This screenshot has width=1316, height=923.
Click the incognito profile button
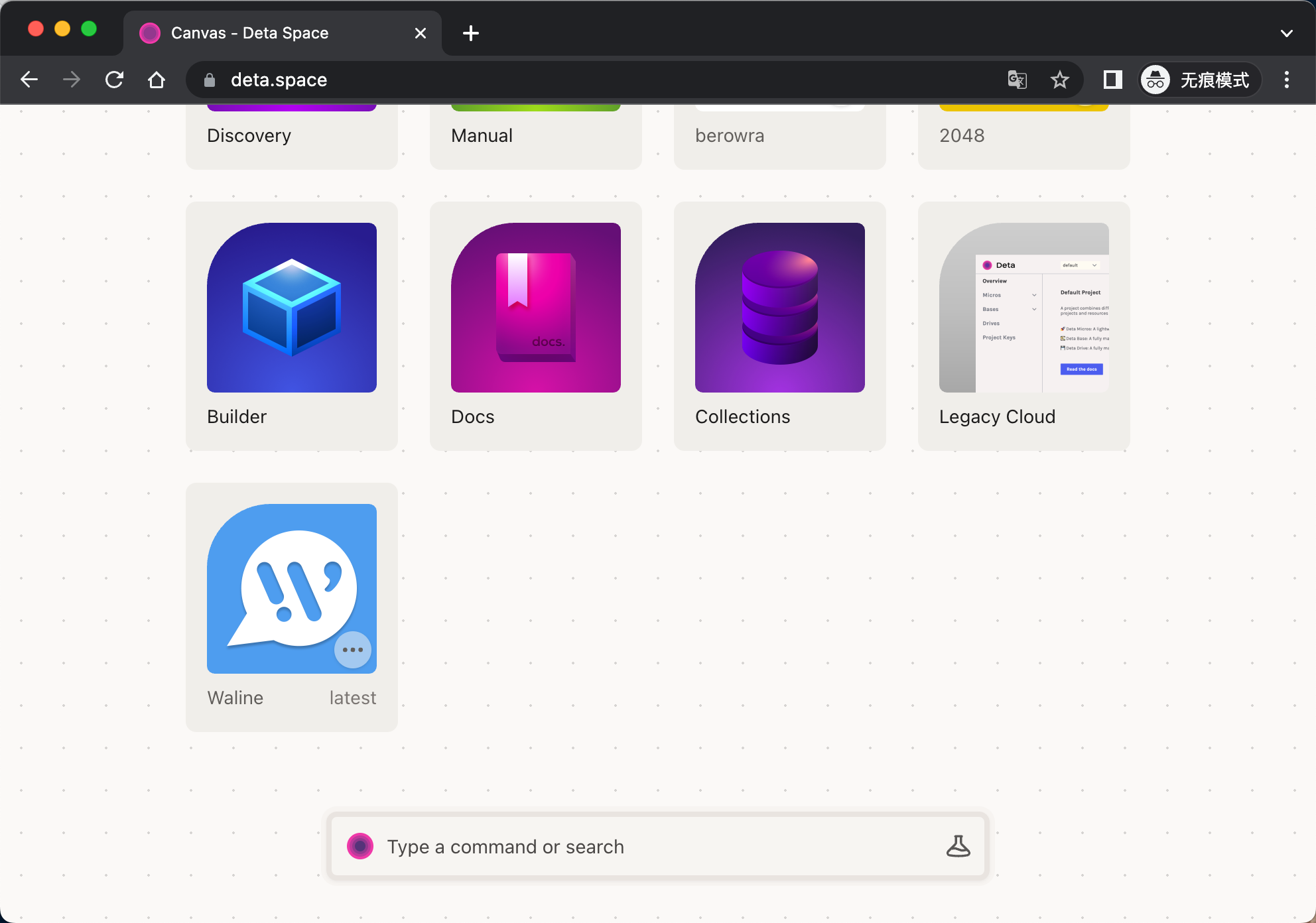pos(1199,80)
